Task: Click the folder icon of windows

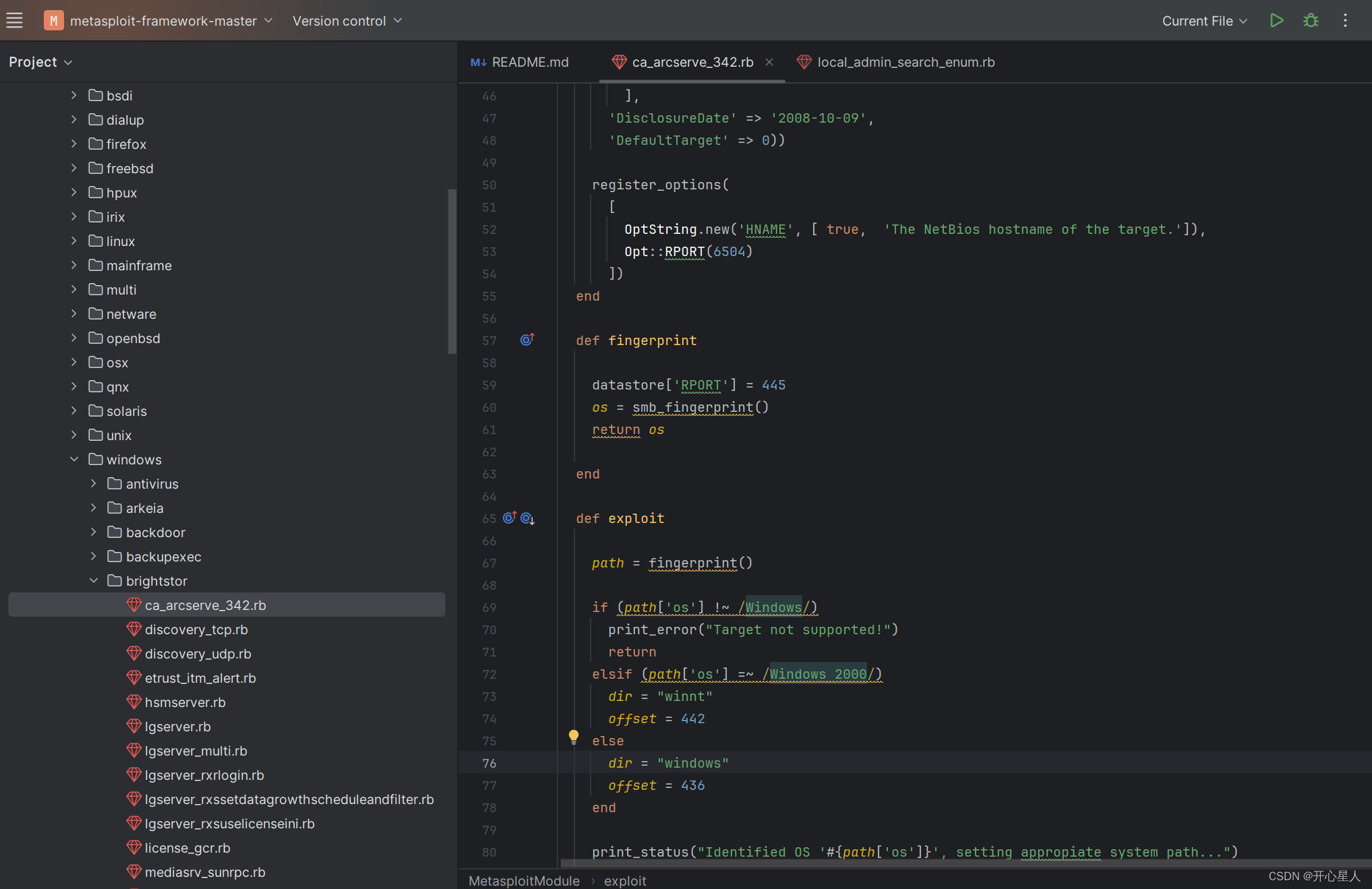Action: point(96,459)
